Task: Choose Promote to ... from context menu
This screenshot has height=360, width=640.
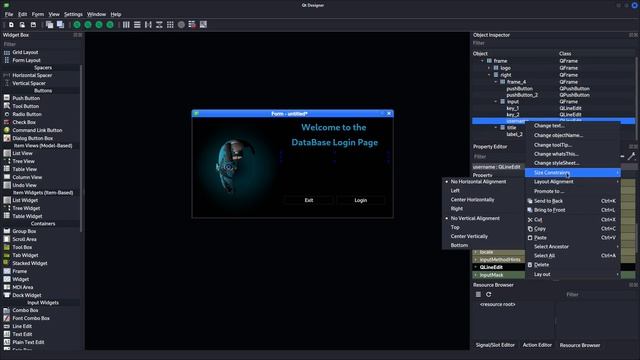Action: (x=573, y=191)
